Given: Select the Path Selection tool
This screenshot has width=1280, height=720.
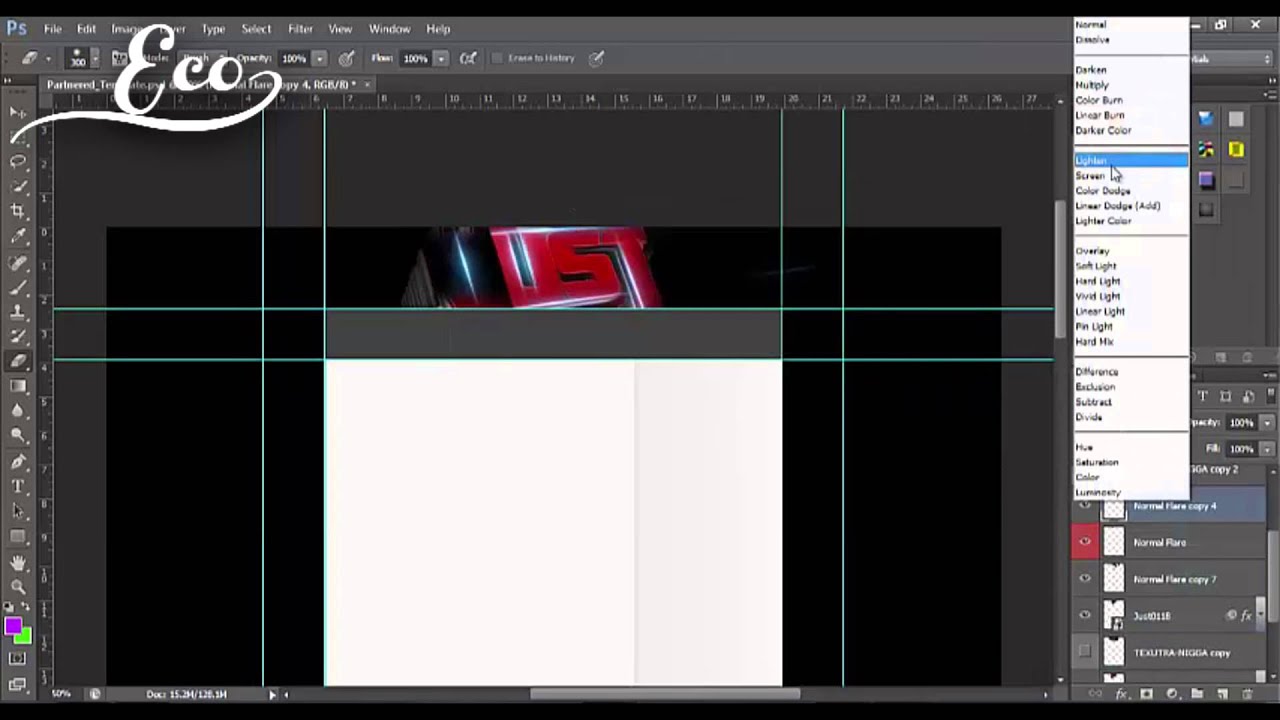Looking at the screenshot, I should (18, 512).
